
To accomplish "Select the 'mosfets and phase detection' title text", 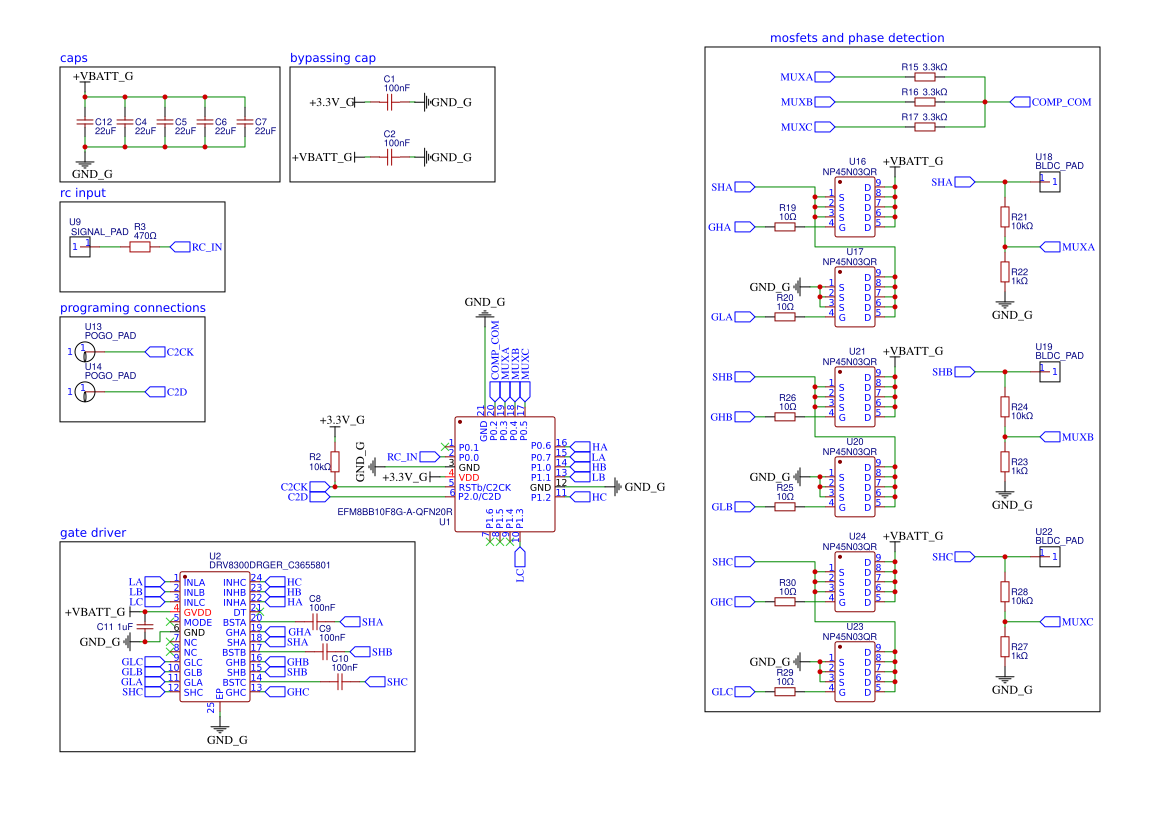I will pos(856,37).
